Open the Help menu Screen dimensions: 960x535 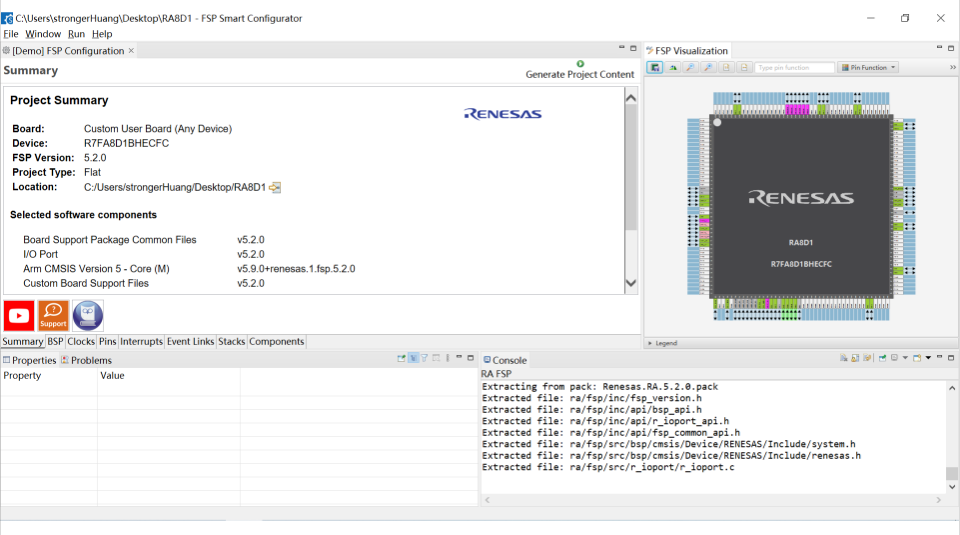[x=102, y=34]
